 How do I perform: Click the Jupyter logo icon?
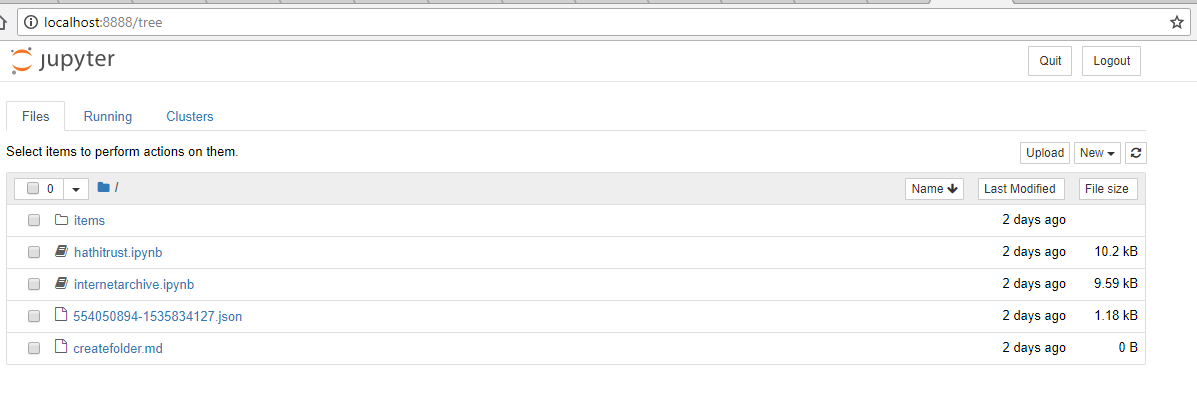point(21,60)
